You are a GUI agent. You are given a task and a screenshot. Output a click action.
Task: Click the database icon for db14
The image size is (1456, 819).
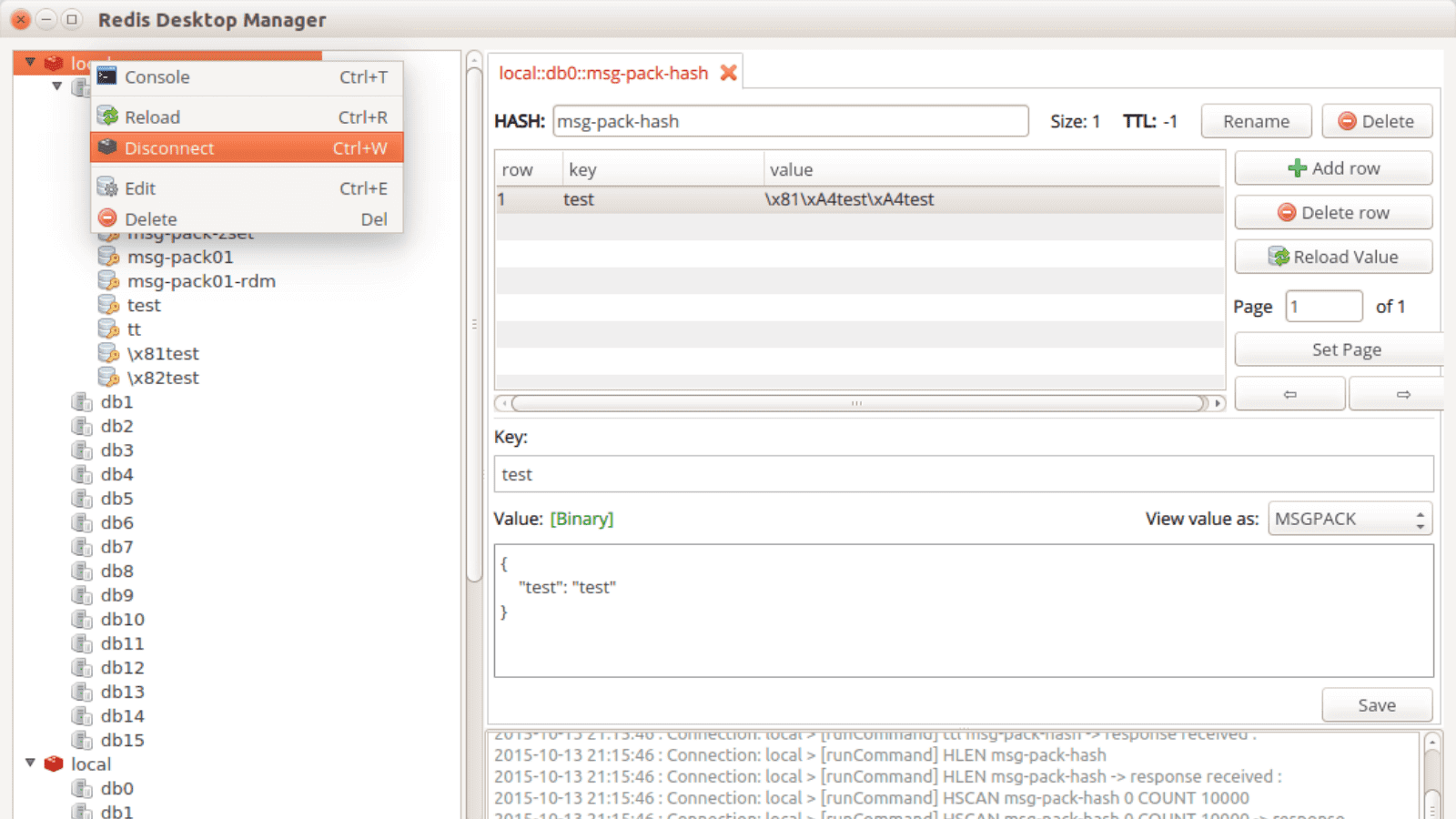[82, 716]
